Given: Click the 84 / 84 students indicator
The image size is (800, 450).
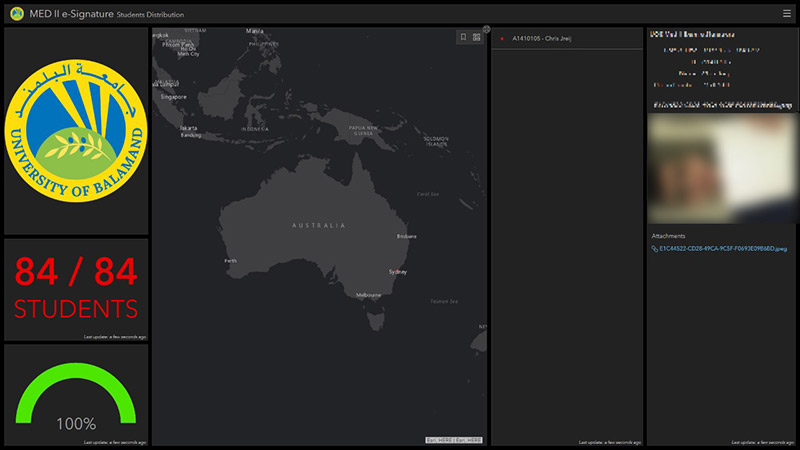Looking at the screenshot, I should [x=77, y=288].
